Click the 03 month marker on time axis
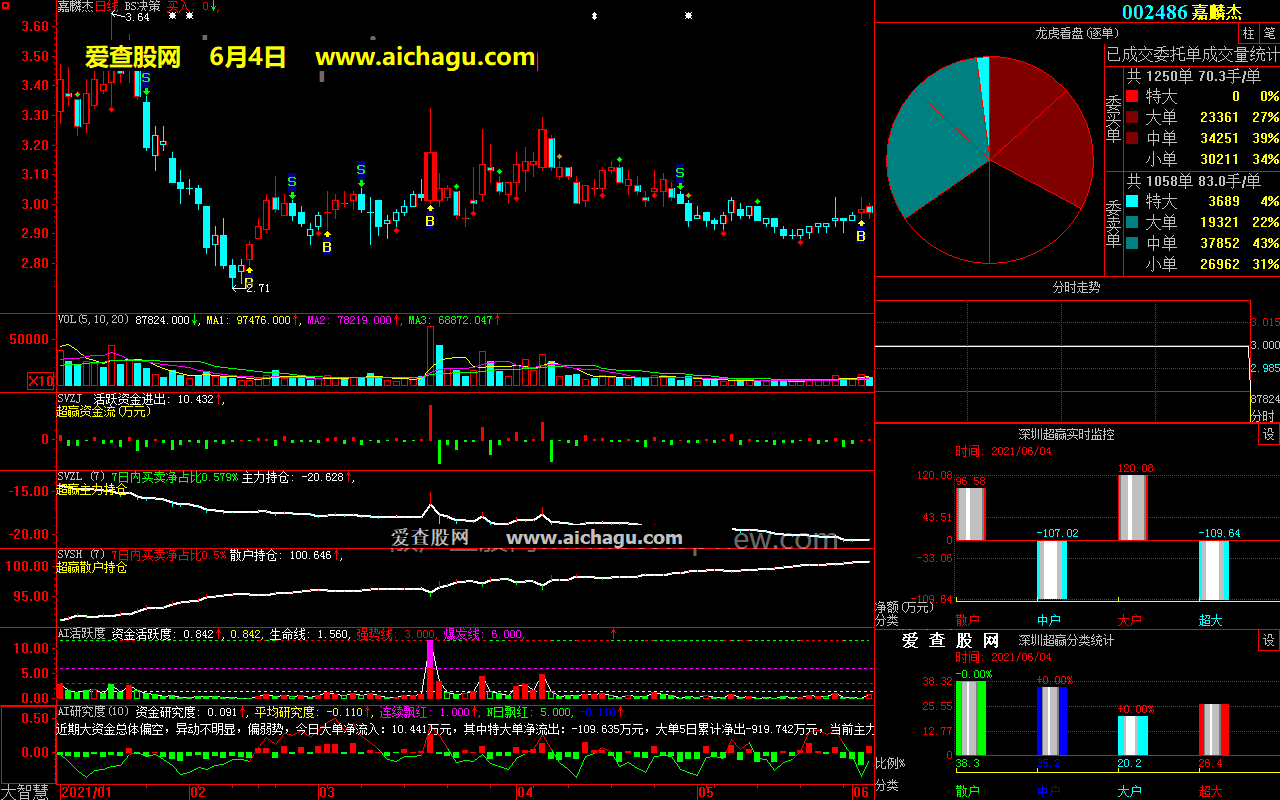This screenshot has width=1280, height=800. 326,792
